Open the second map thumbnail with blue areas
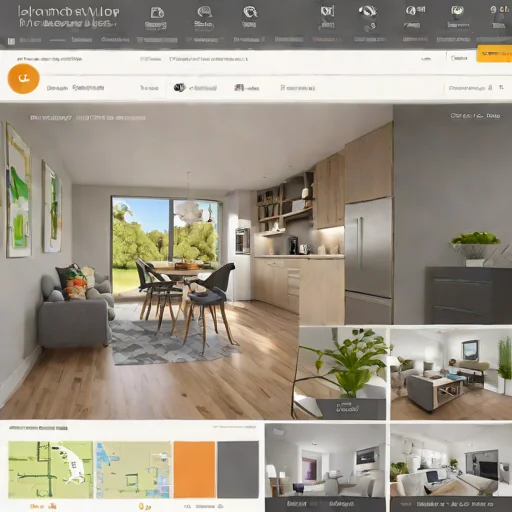Viewport: 512px width, 512px height. click(x=133, y=470)
